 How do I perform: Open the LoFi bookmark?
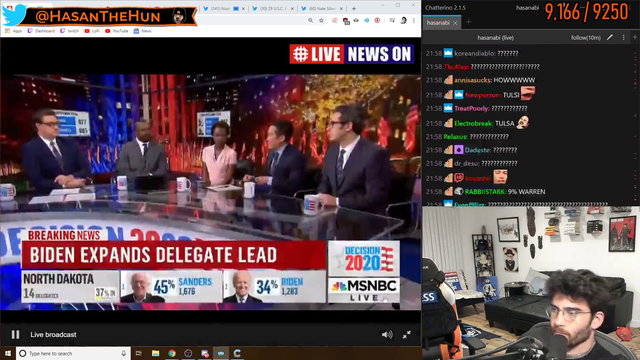[x=92, y=31]
